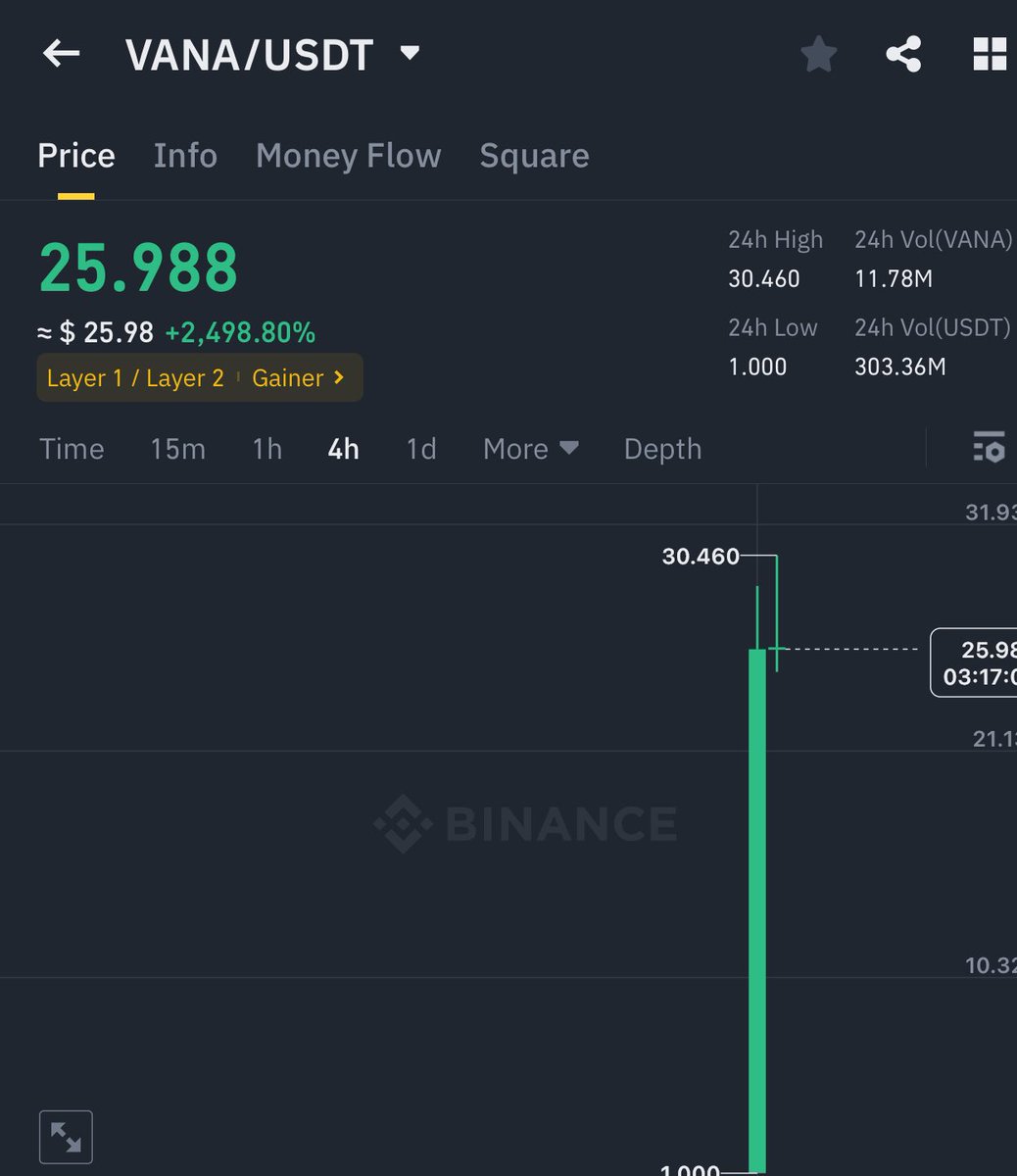Open the chart indicator settings

[x=991, y=449]
